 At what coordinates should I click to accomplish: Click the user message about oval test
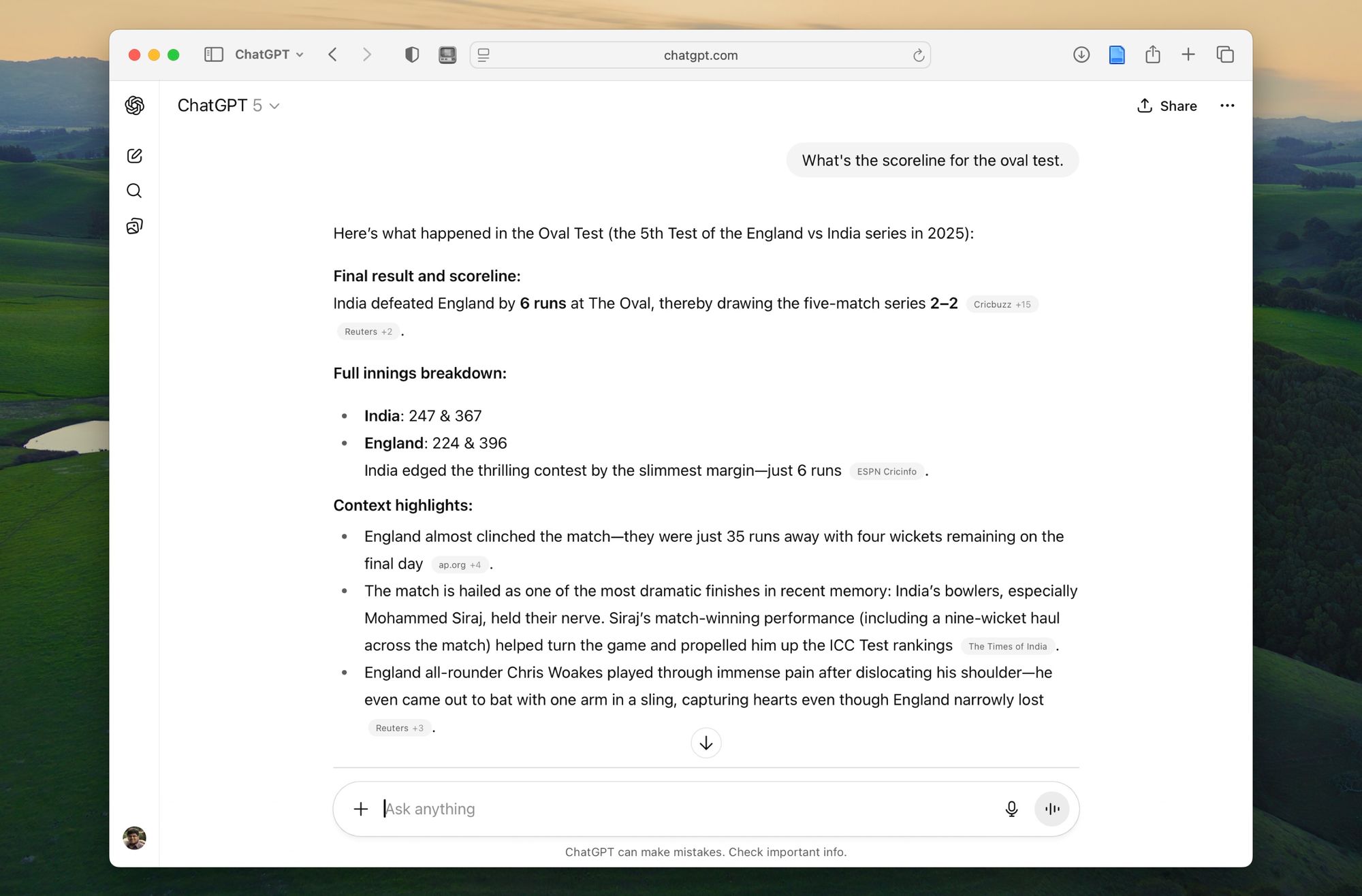(932, 160)
